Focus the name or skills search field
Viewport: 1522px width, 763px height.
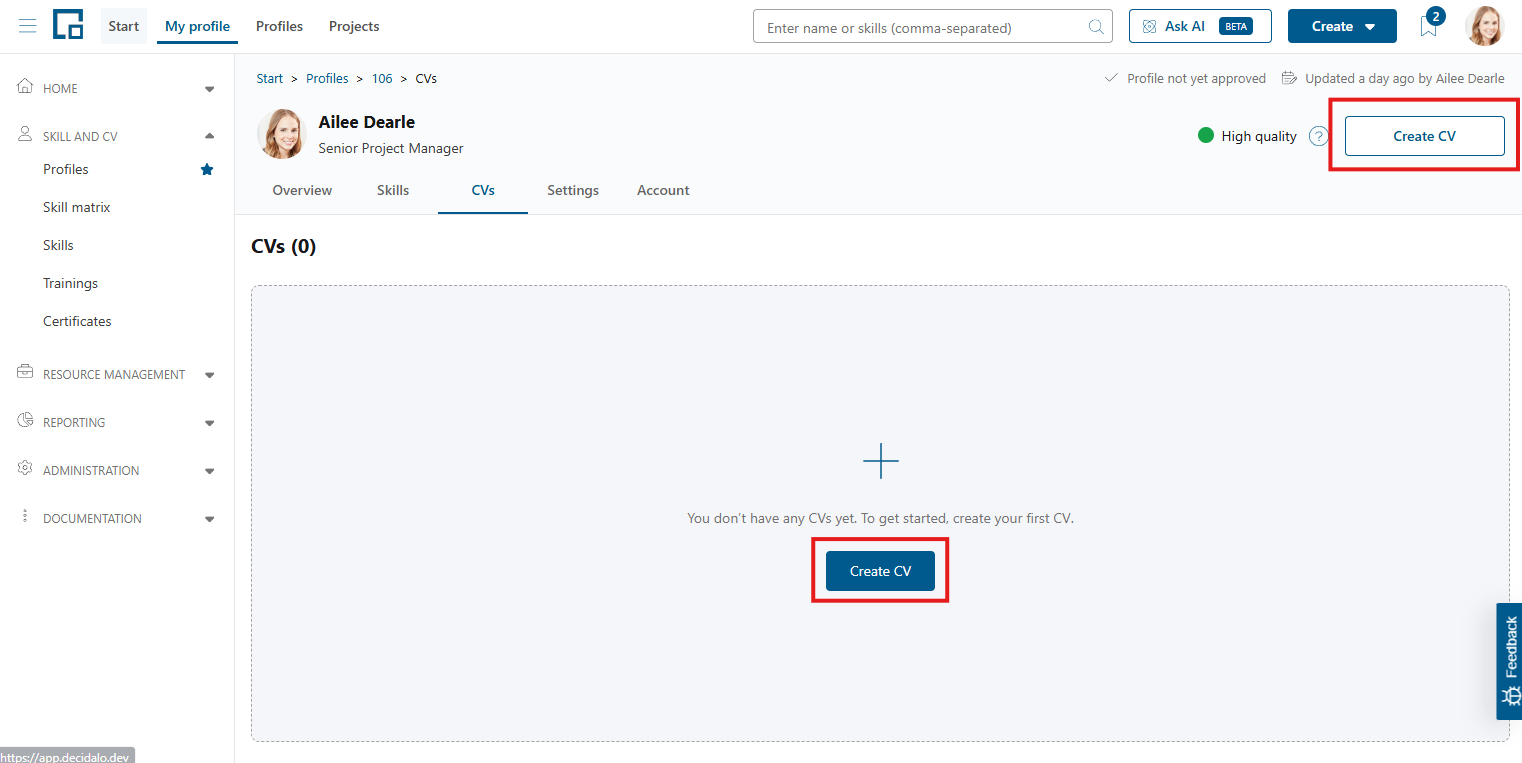(x=932, y=27)
